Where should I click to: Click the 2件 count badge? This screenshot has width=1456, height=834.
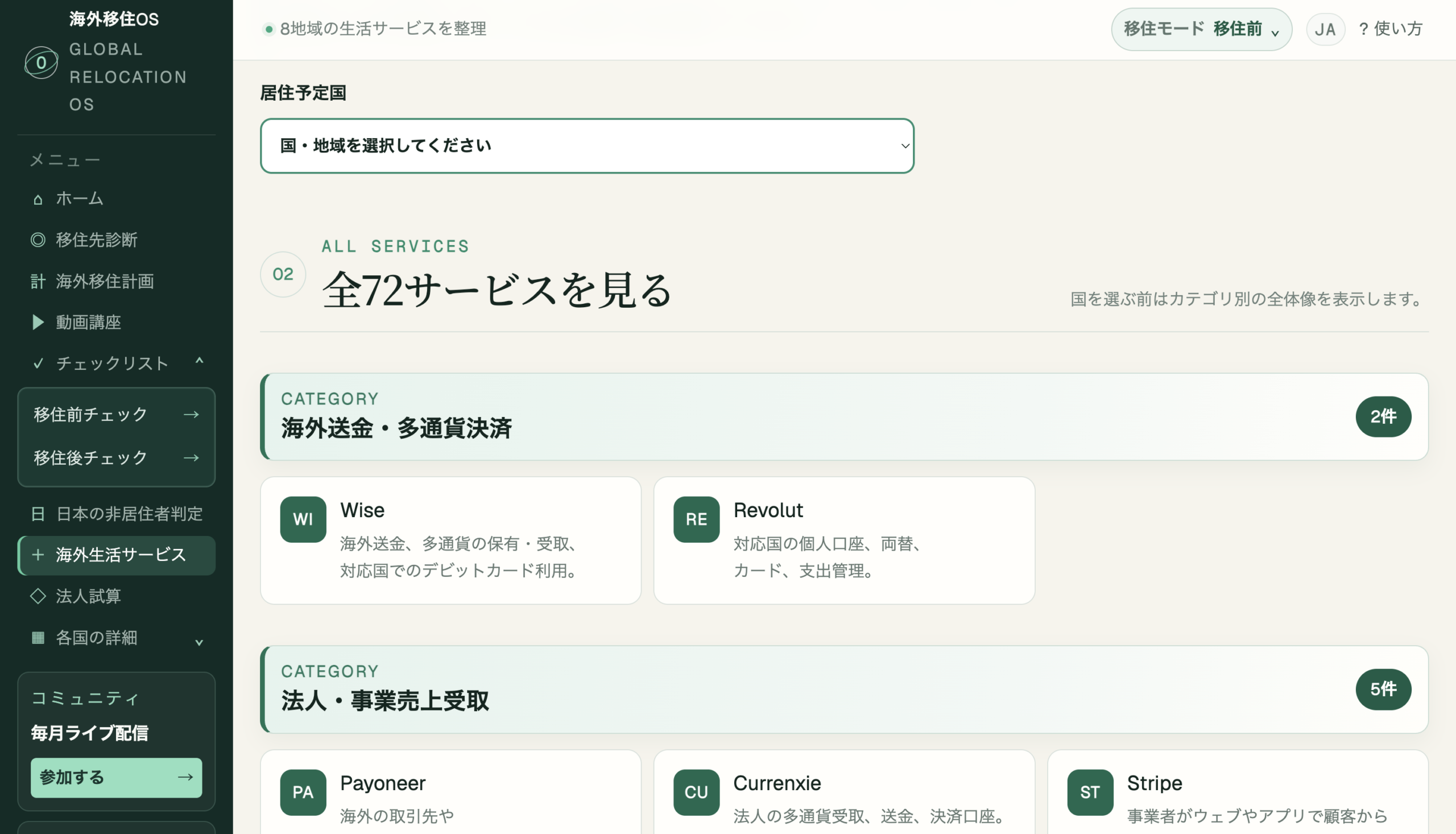click(1383, 416)
